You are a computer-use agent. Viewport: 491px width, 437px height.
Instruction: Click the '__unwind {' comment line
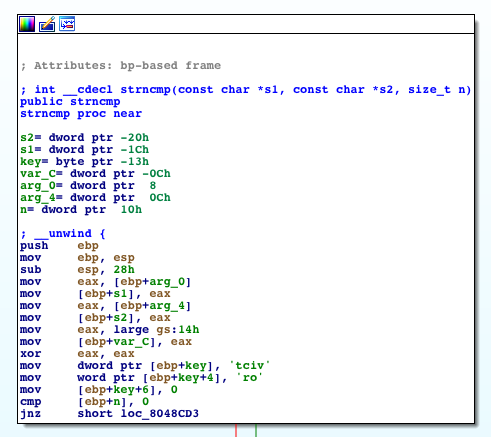click(x=63, y=233)
